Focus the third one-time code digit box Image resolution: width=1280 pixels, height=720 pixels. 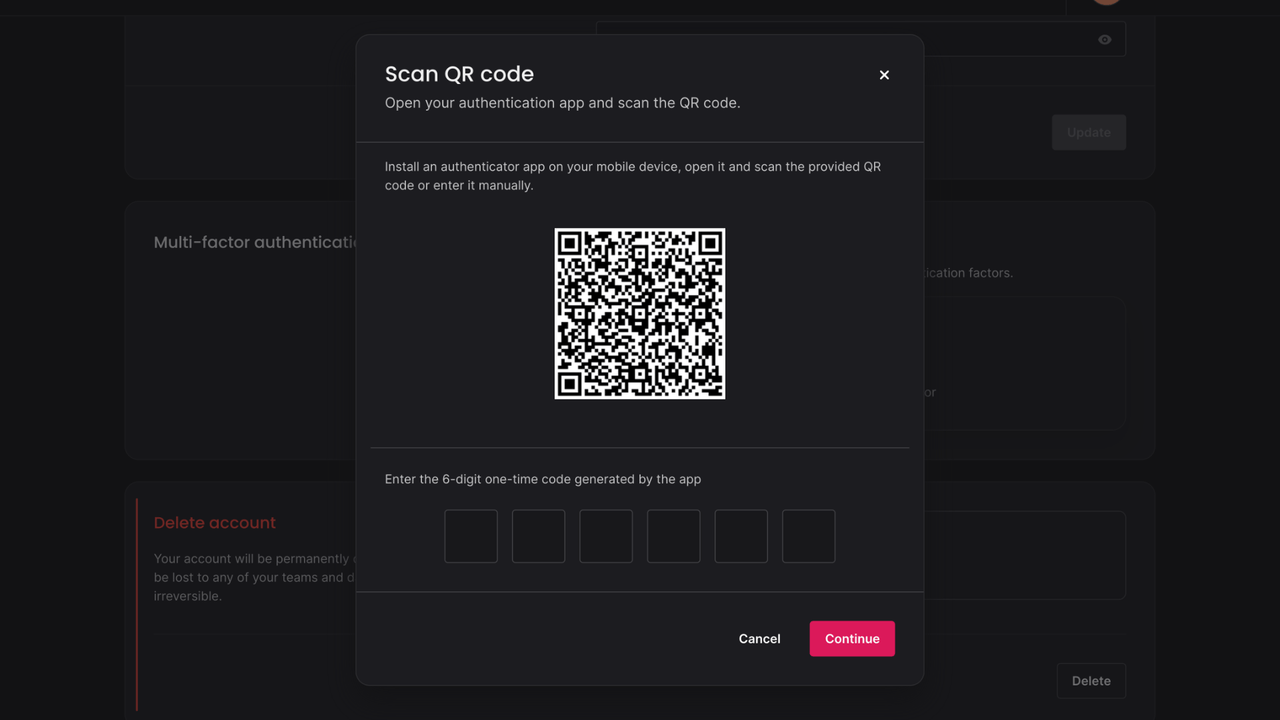(606, 536)
